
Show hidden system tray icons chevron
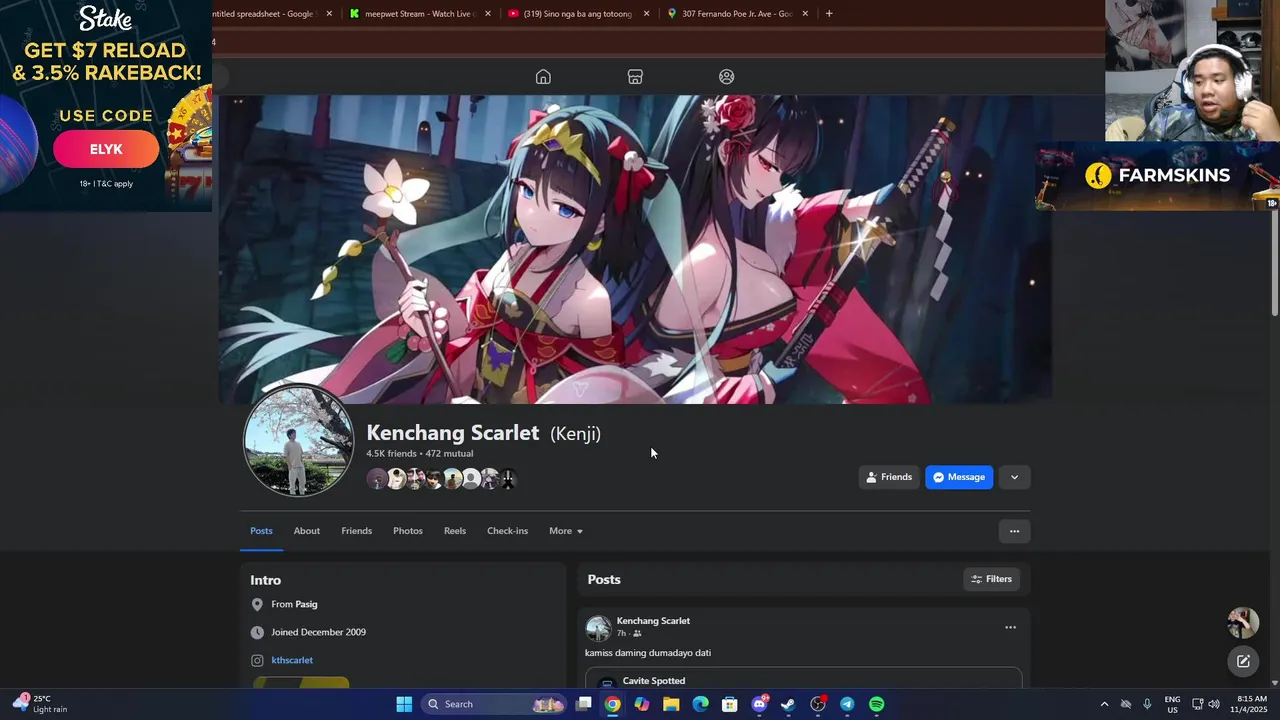pyautogui.click(x=1104, y=704)
